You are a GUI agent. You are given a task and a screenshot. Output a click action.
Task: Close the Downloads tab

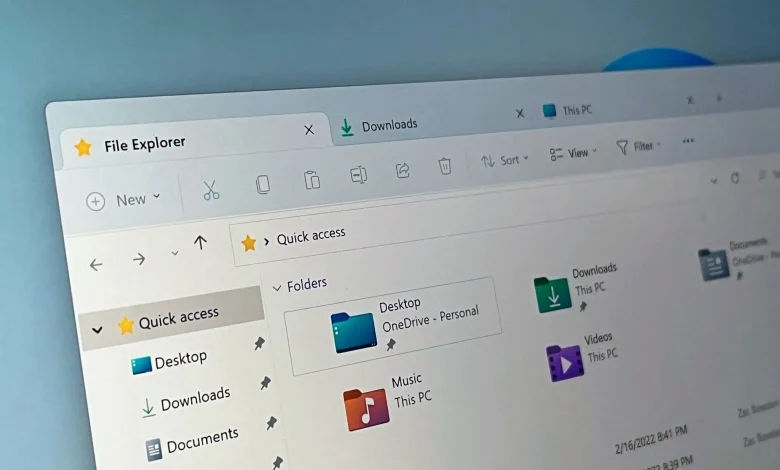520,113
